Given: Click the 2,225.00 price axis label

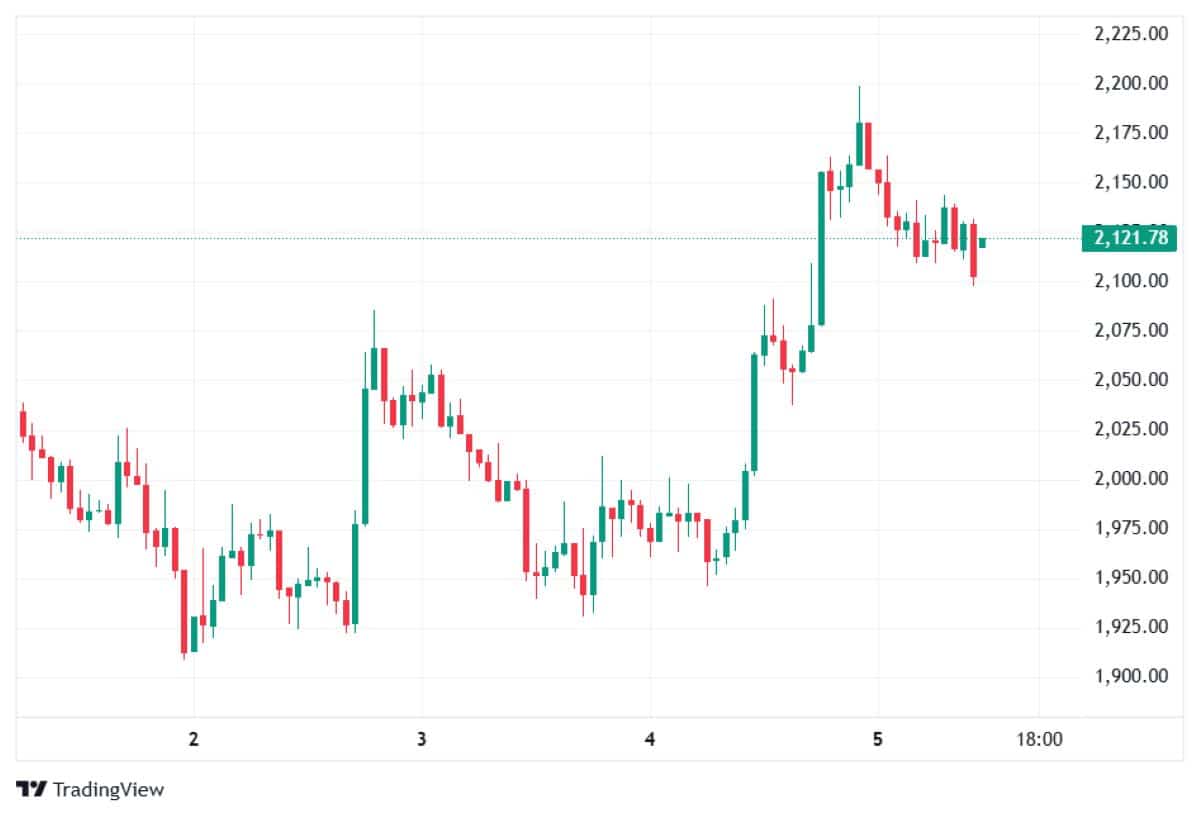Looking at the screenshot, I should point(1131,33).
